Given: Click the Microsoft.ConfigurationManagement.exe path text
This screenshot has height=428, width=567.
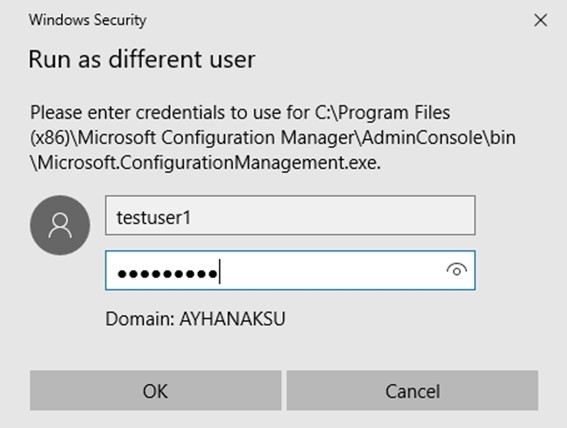Looking at the screenshot, I should 205,163.
